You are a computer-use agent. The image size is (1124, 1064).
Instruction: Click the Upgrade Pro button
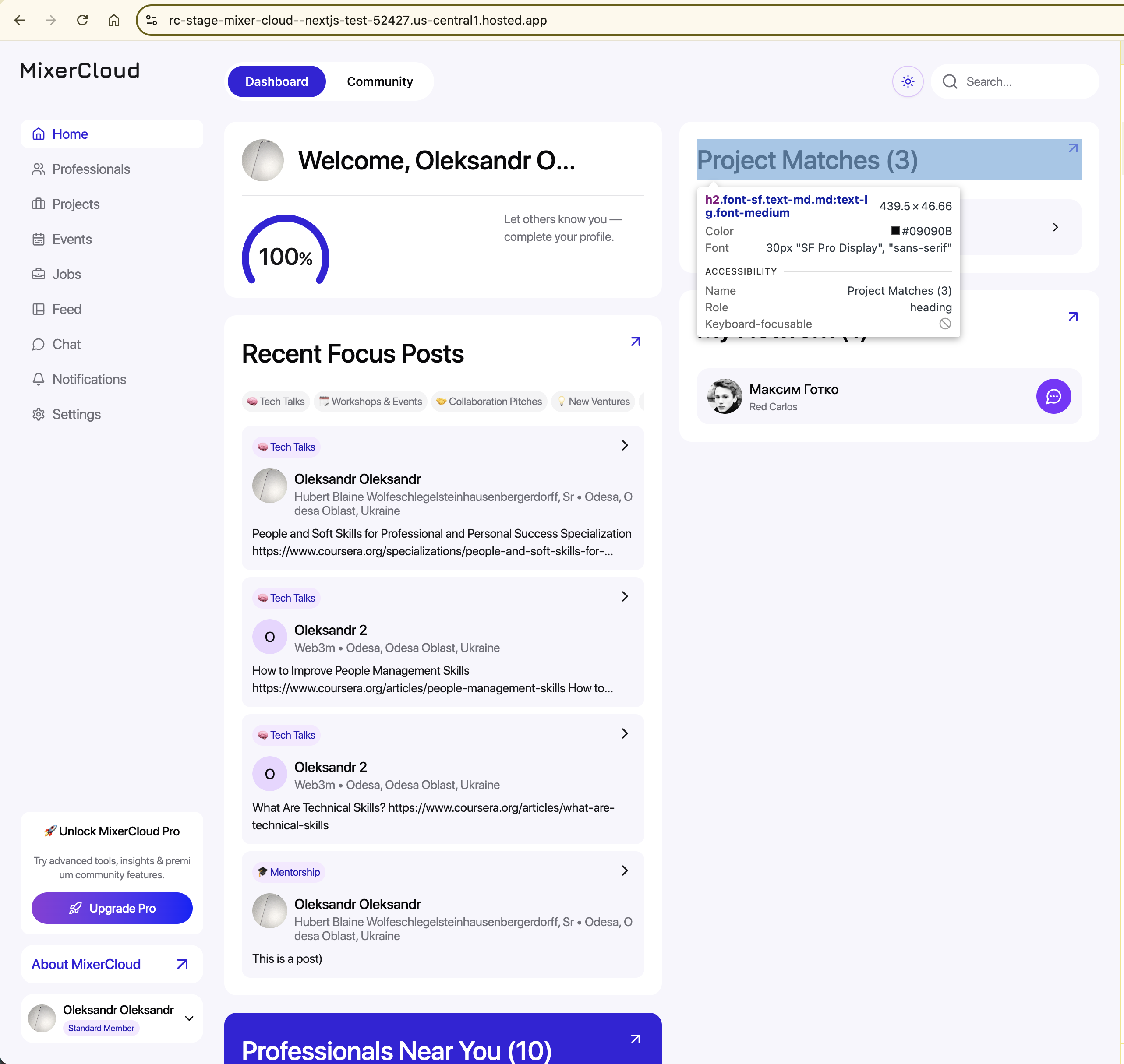pyautogui.click(x=112, y=908)
